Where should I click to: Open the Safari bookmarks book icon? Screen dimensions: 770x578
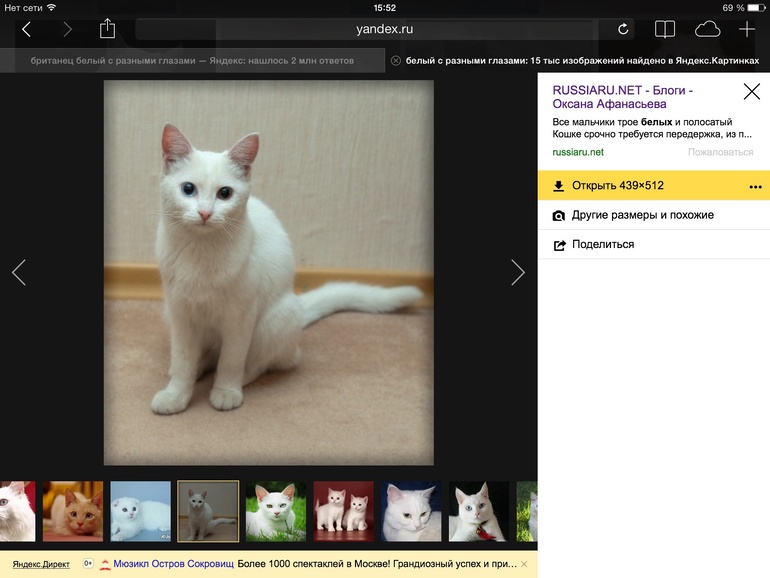click(x=665, y=30)
